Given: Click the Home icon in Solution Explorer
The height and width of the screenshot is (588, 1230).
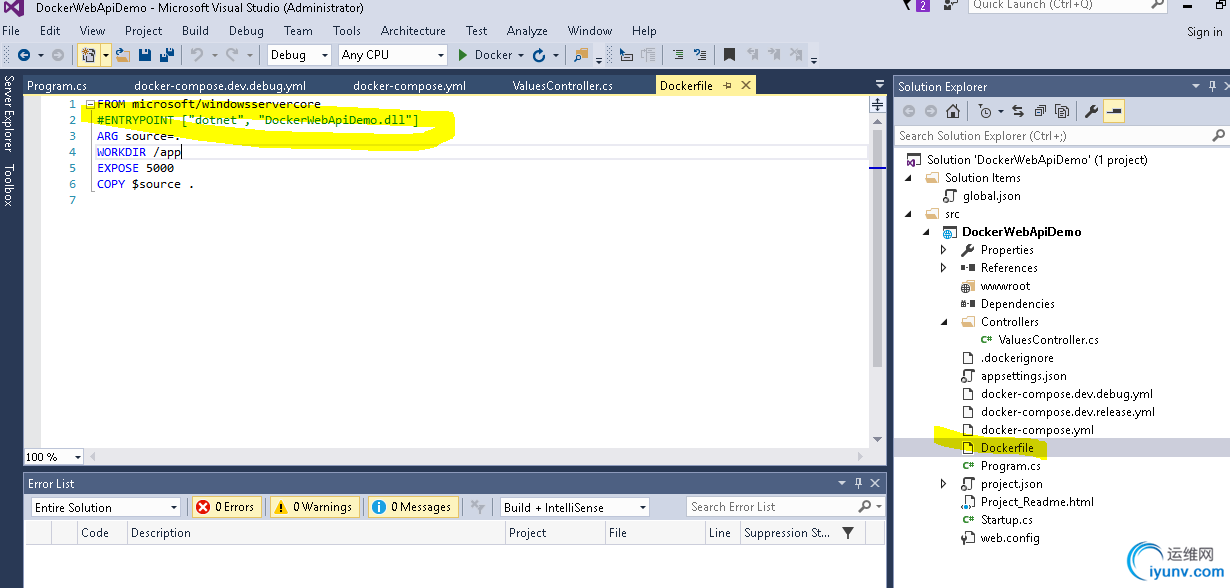Looking at the screenshot, I should 953,111.
